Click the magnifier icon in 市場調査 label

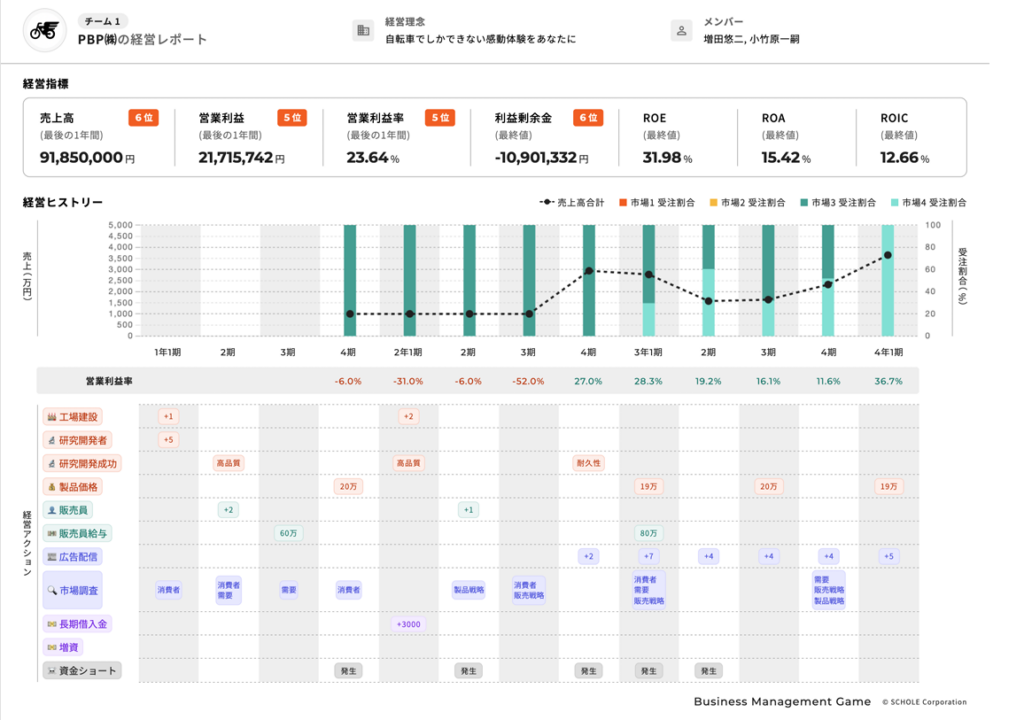(51, 590)
